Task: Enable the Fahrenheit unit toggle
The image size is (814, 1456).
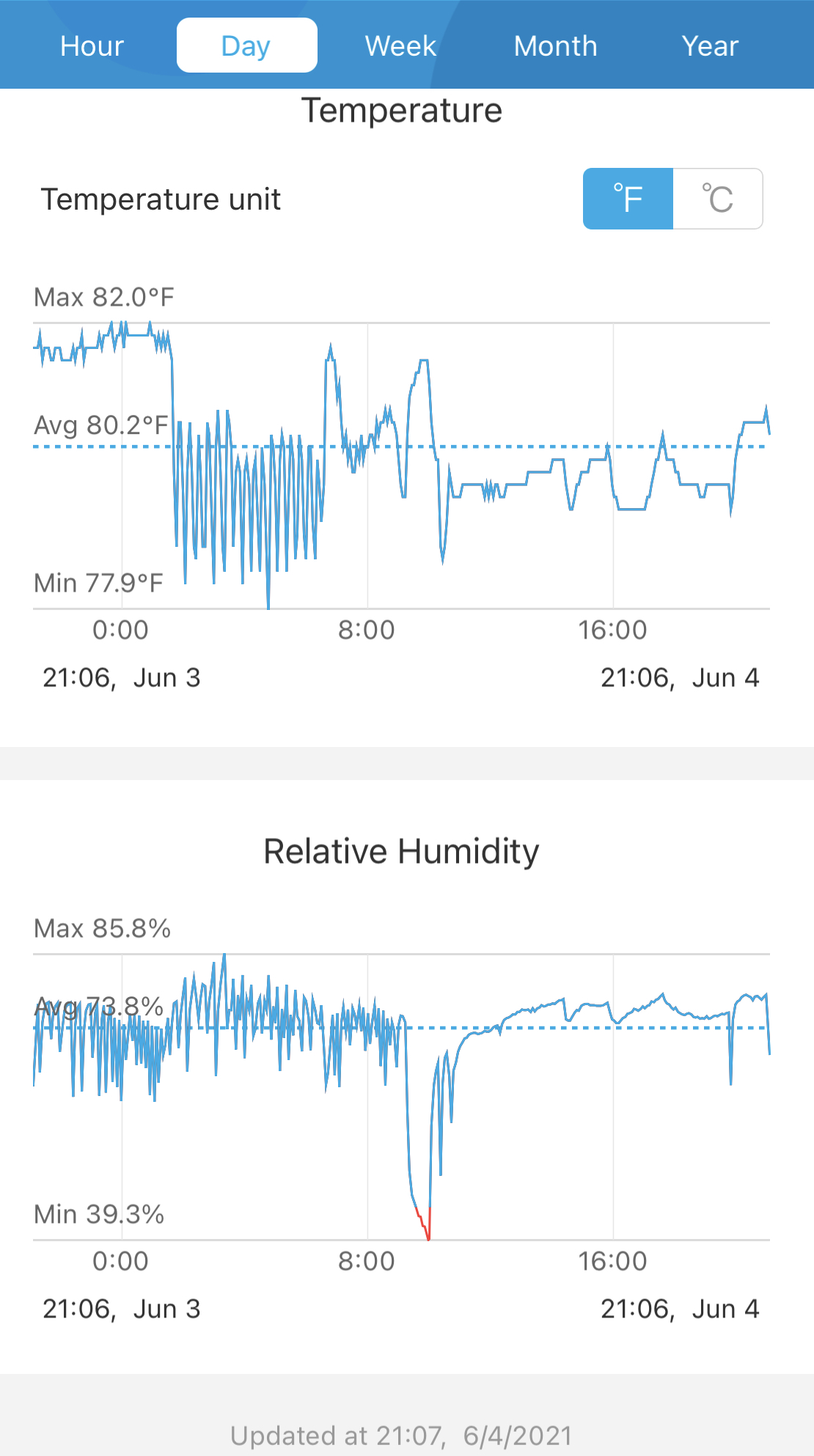Action: point(628,199)
